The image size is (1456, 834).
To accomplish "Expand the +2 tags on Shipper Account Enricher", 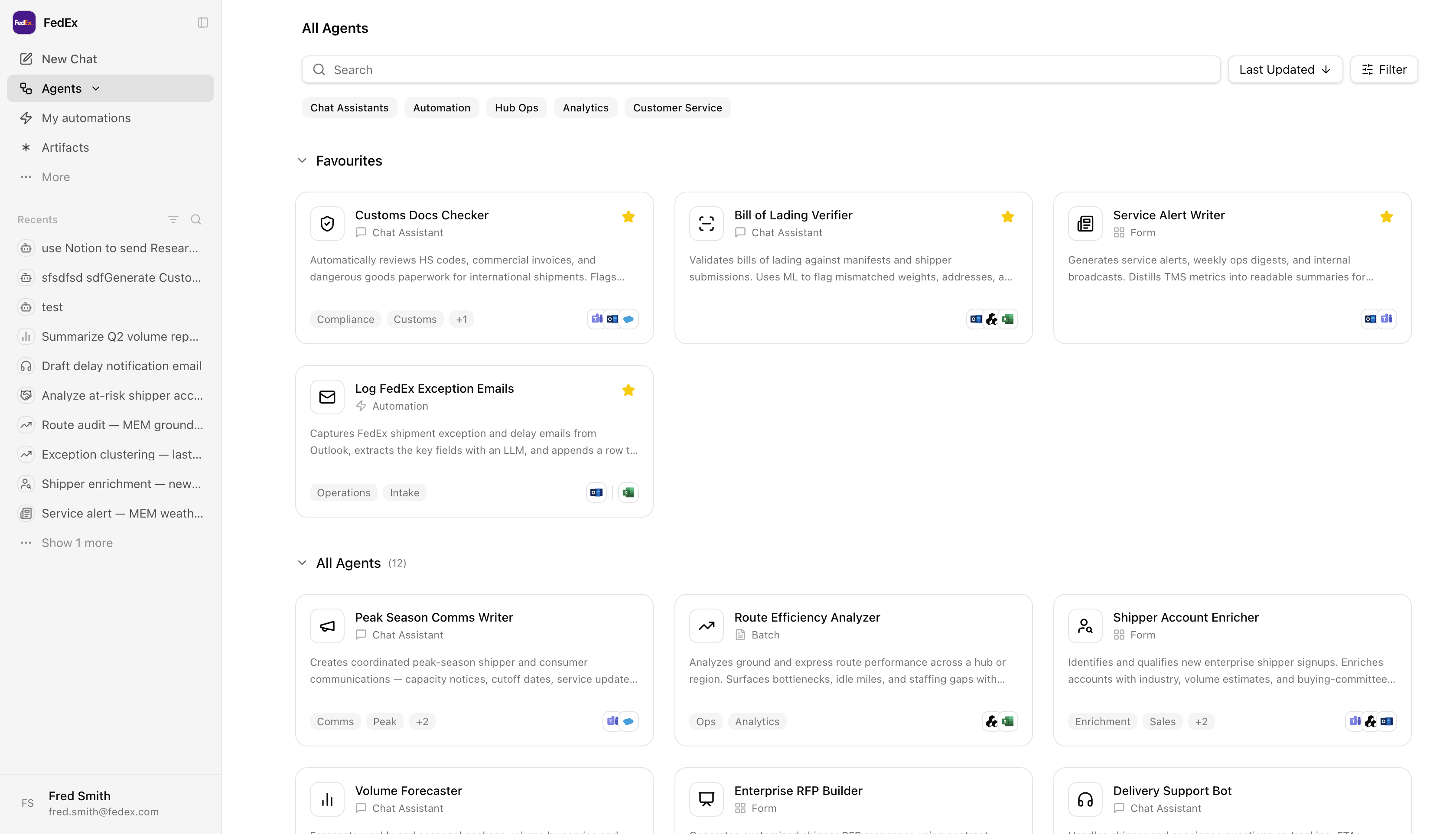I will tap(1201, 721).
